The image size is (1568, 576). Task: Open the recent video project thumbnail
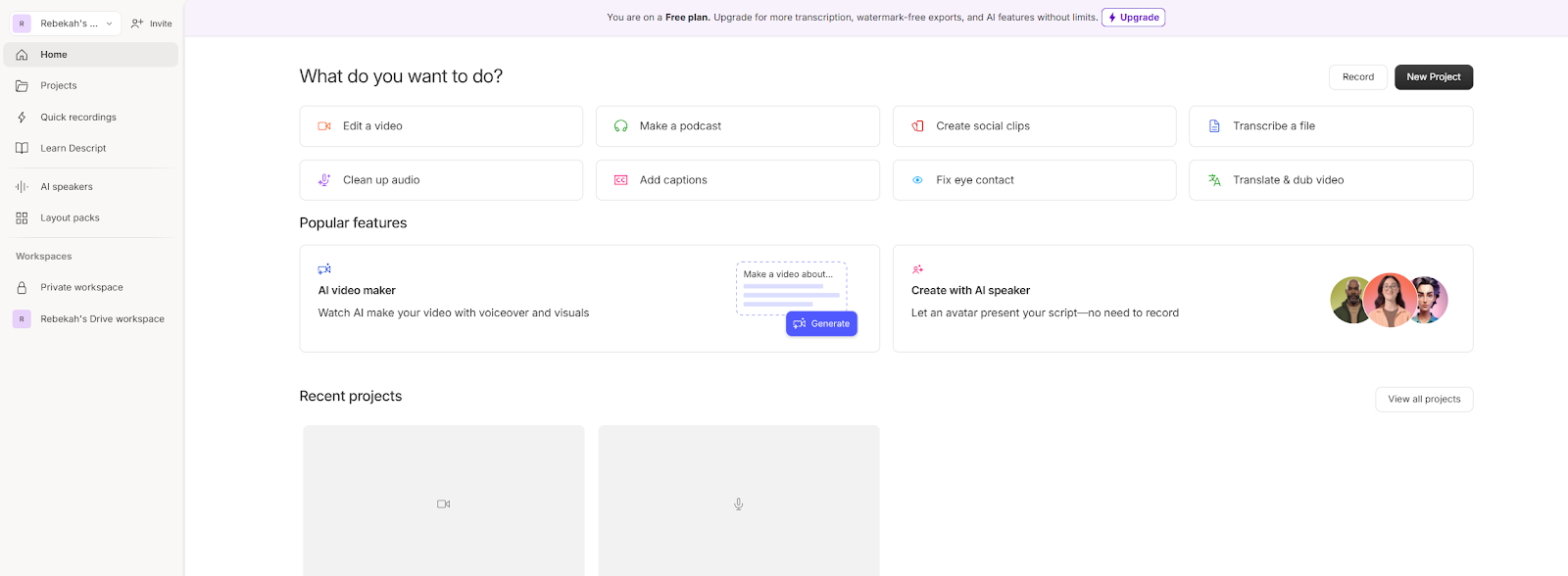coord(444,502)
